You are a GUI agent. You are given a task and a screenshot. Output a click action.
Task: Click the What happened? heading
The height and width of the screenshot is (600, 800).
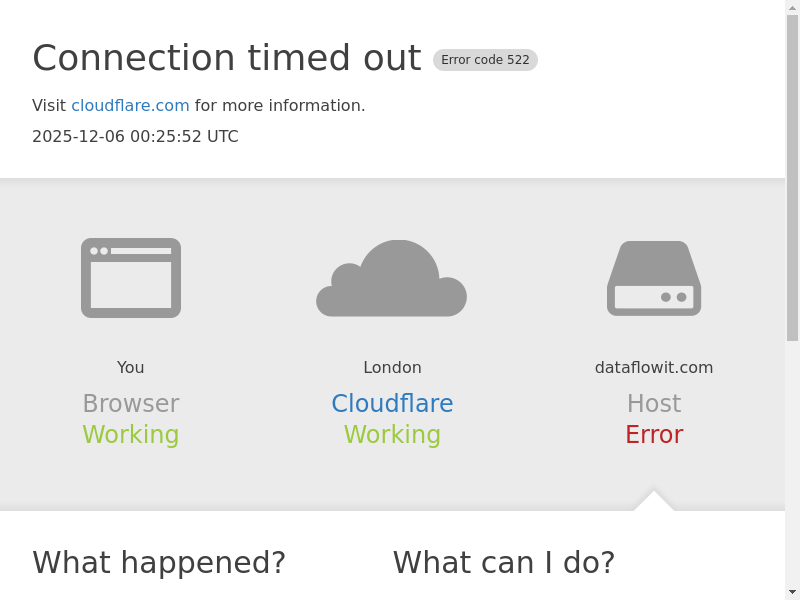[x=159, y=563]
